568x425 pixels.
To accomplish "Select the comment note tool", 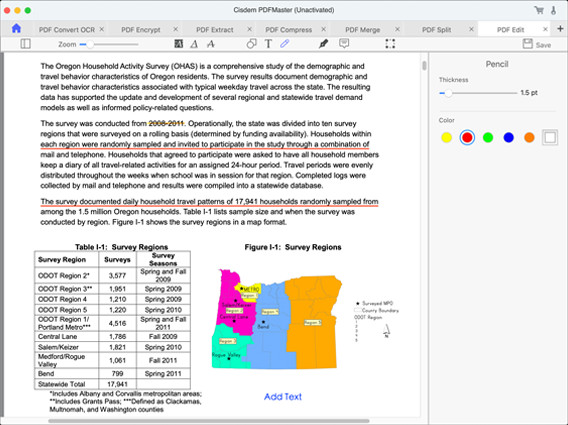I will [344, 44].
